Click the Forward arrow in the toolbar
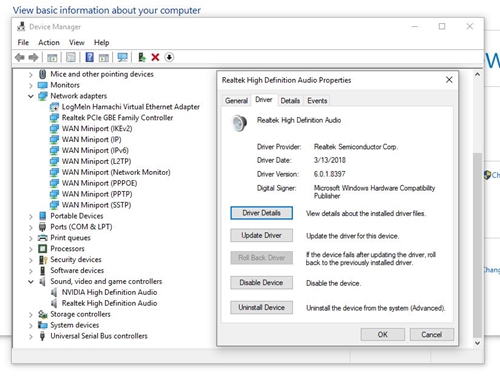Image resolution: width=500 pixels, height=377 pixels. click(33, 57)
